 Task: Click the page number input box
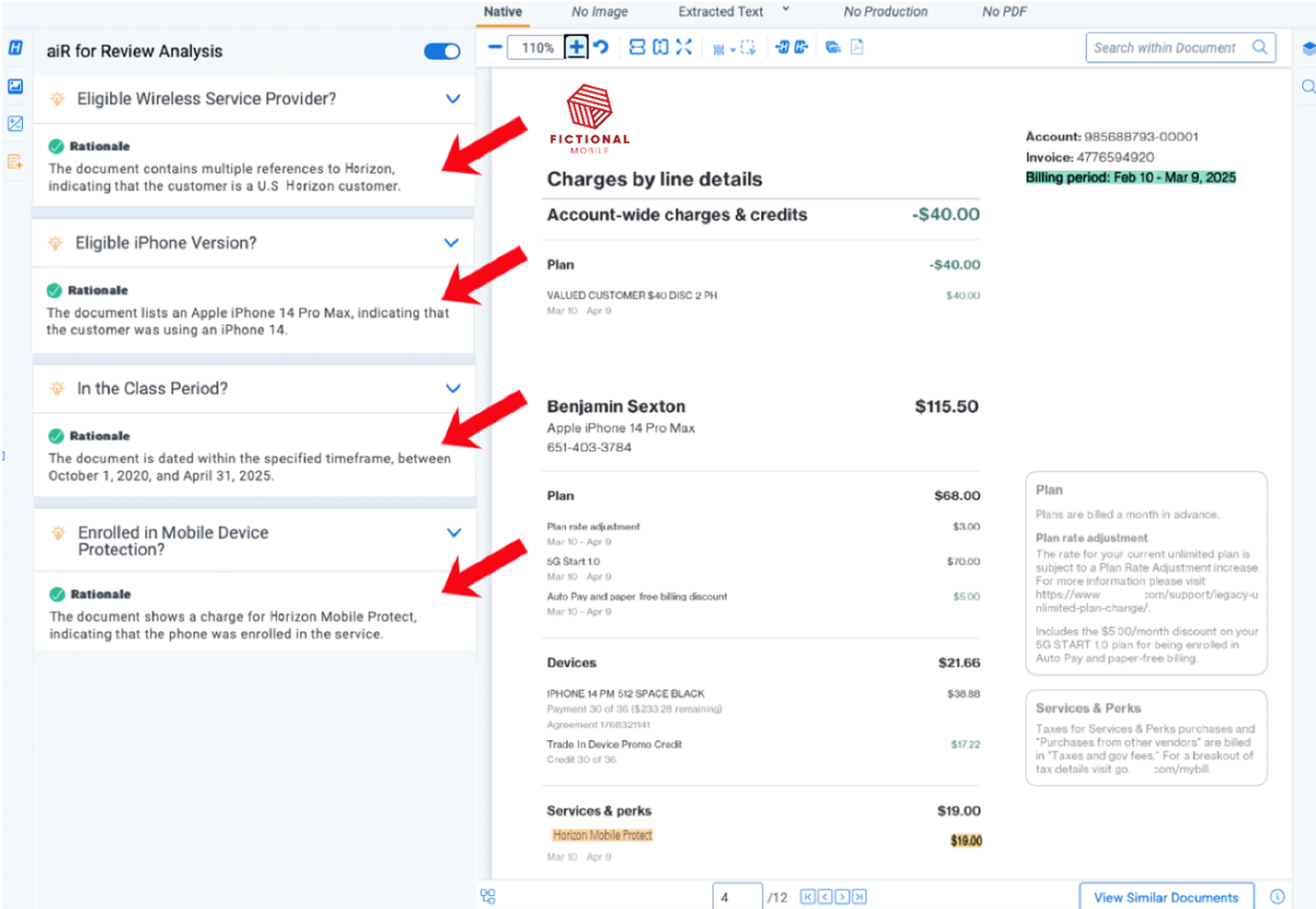click(x=736, y=897)
